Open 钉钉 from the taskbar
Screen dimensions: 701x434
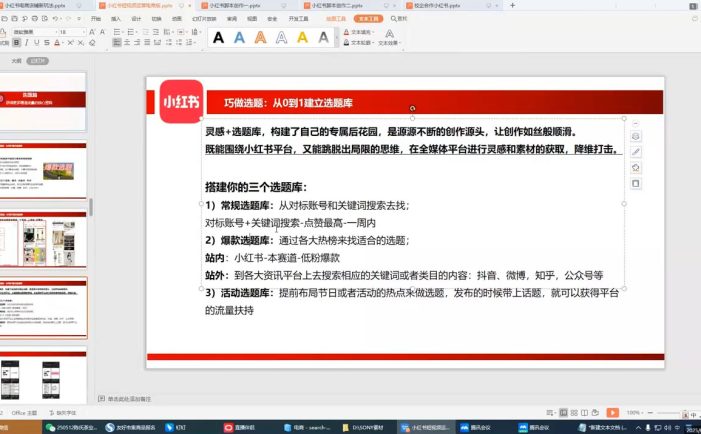tap(175, 427)
